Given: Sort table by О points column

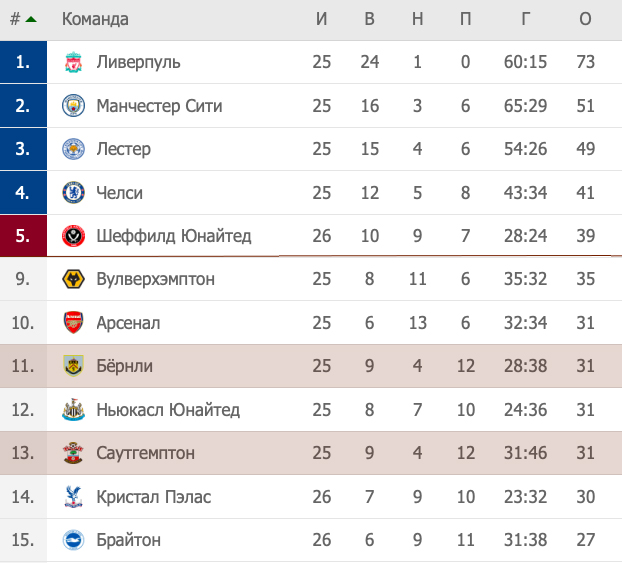Looking at the screenshot, I should (x=585, y=19).
